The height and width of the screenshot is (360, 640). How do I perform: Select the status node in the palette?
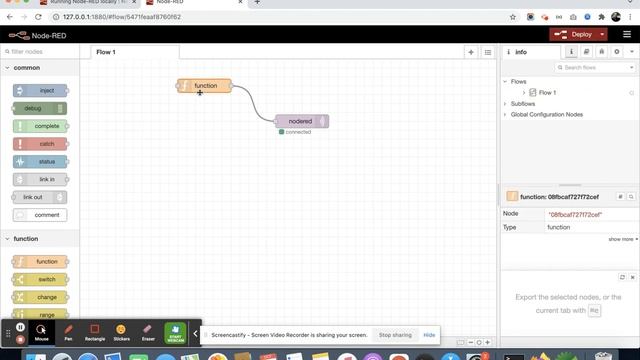[40, 162]
